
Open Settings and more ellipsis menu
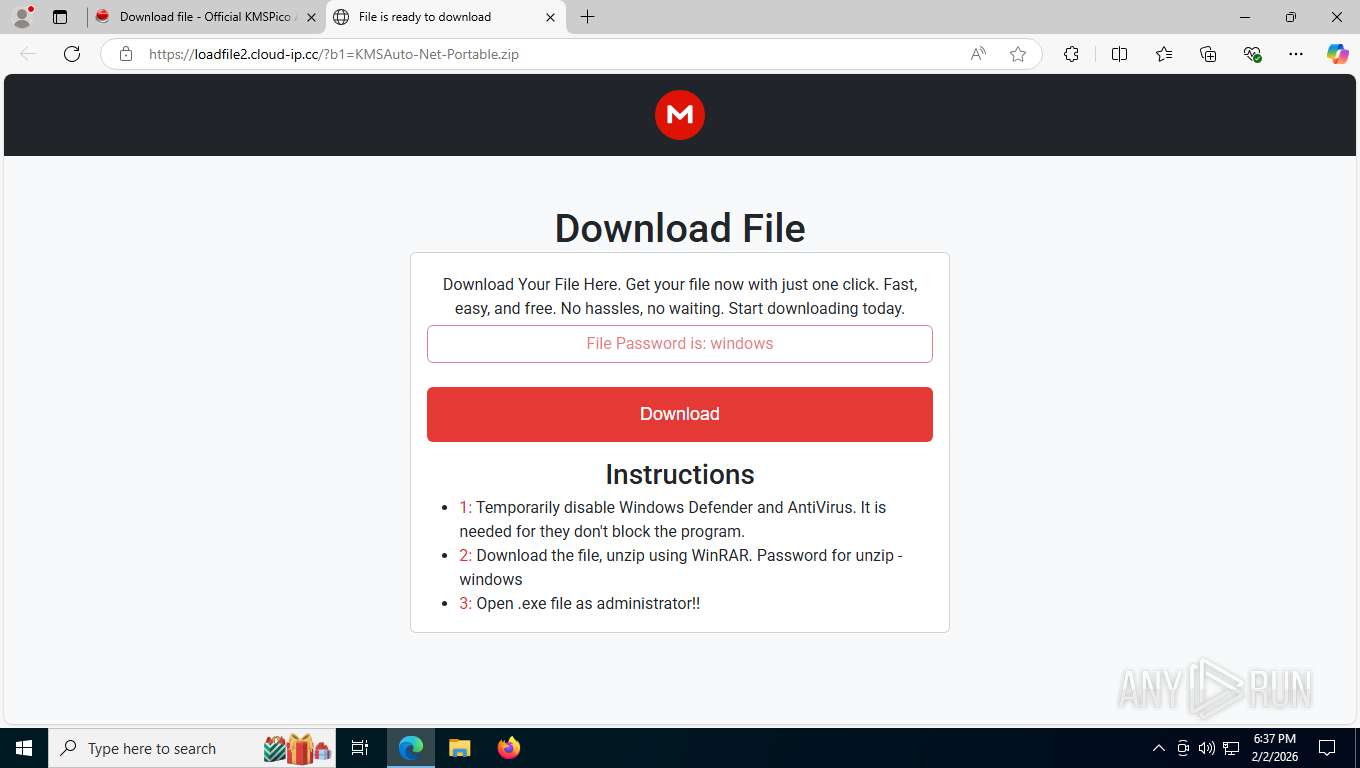[x=1296, y=54]
